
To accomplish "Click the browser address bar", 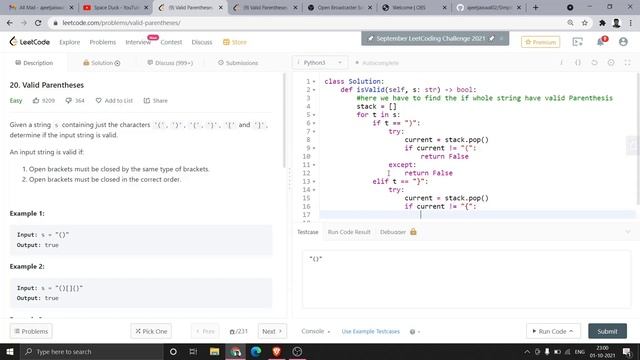I will (x=310, y=23).
